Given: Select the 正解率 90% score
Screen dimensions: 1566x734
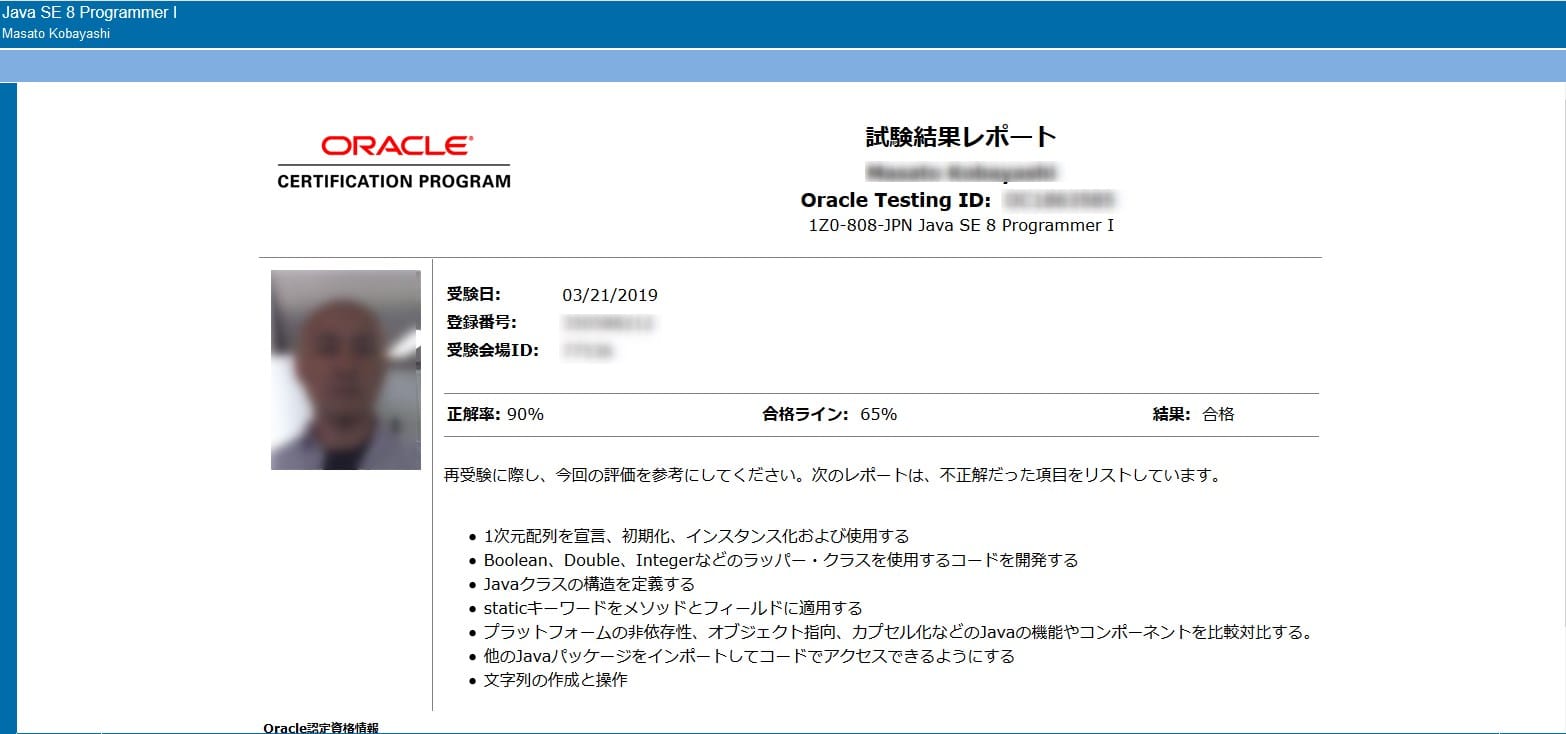Looking at the screenshot, I should (495, 414).
